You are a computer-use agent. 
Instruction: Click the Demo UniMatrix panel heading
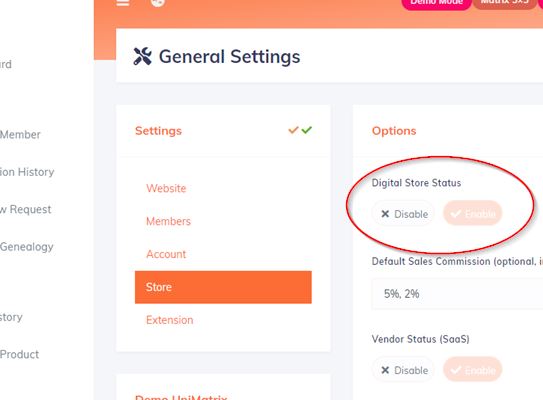click(181, 397)
